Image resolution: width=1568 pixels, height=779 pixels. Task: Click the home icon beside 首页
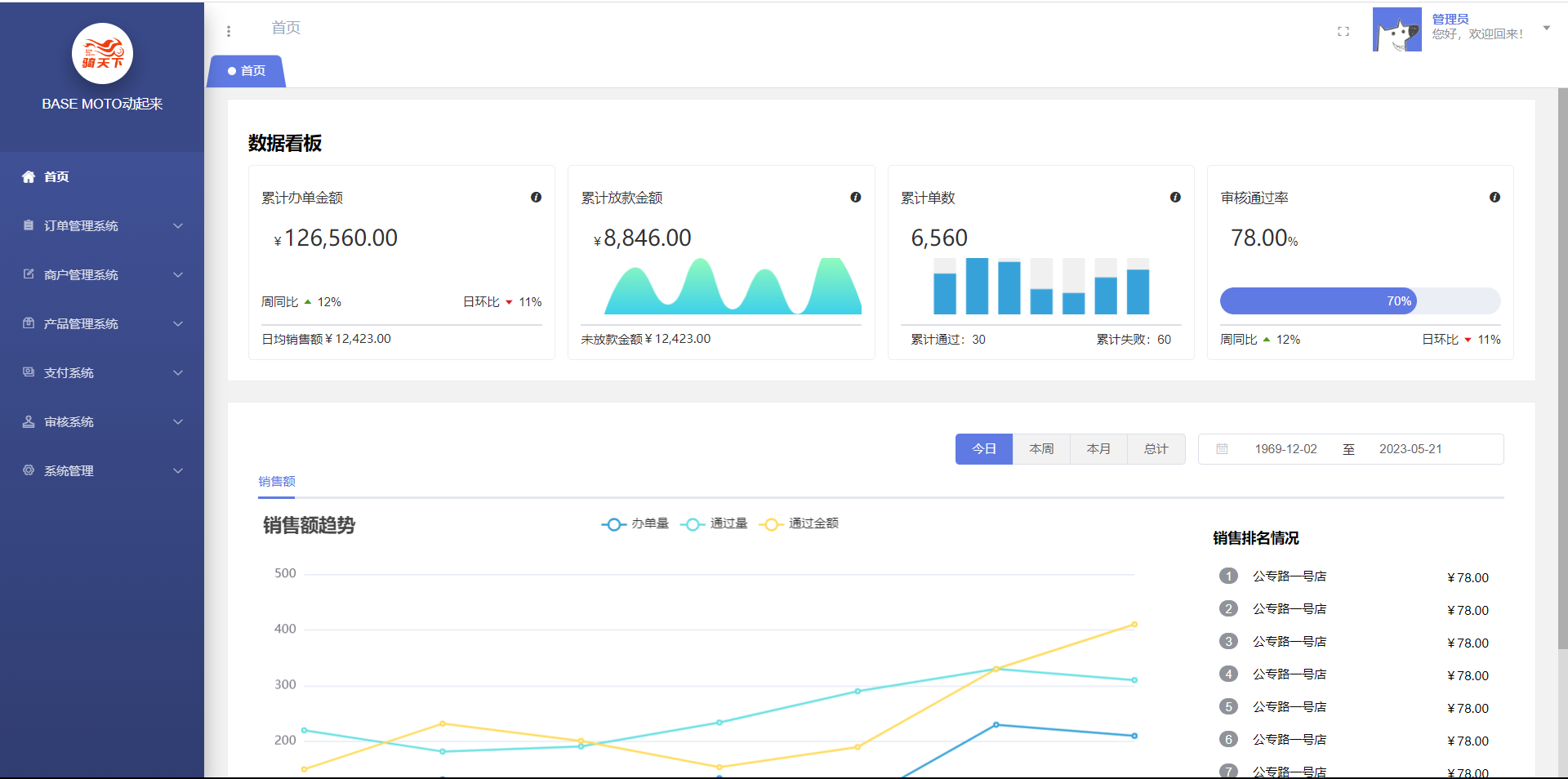click(x=29, y=176)
